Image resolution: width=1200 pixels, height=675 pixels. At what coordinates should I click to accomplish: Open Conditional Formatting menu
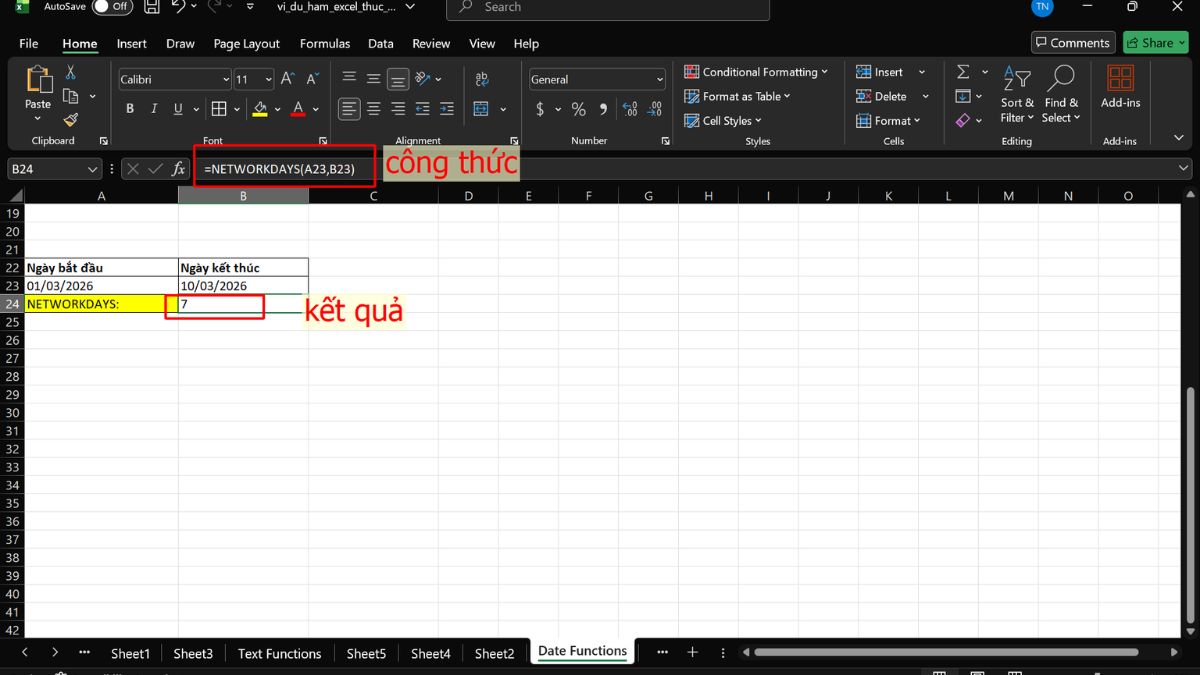tap(757, 72)
